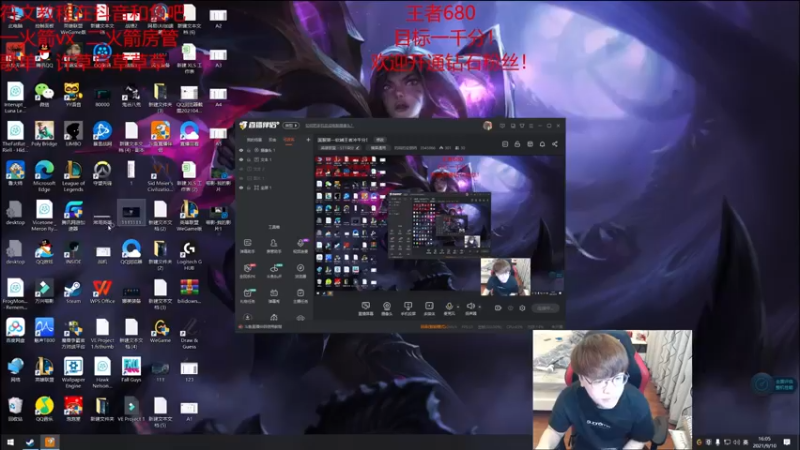This screenshot has width=800, height=450.
Task: Select webcam thumbnail inside preview canvas
Action: click(x=505, y=277)
